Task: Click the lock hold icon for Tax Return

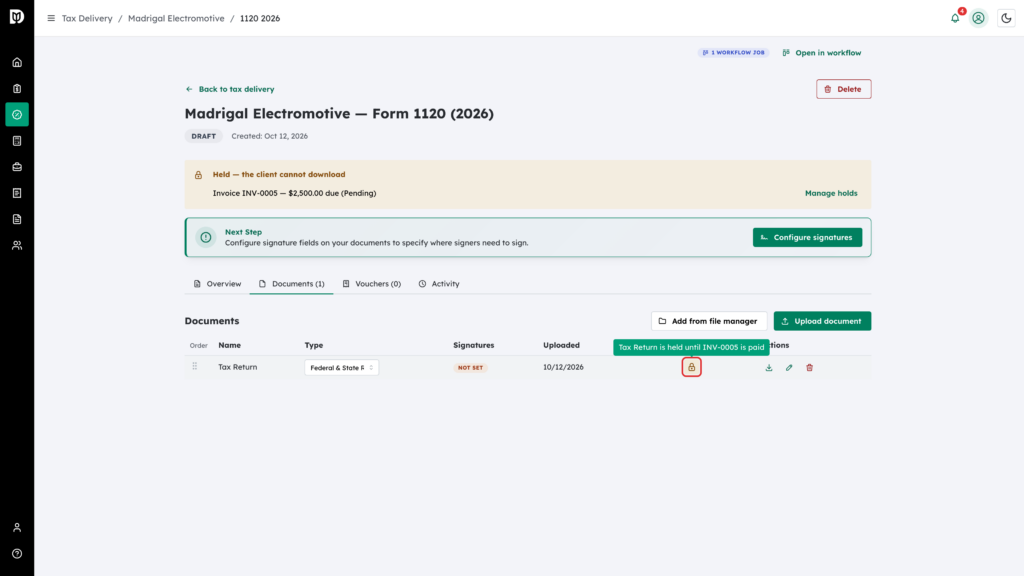Action: [692, 367]
